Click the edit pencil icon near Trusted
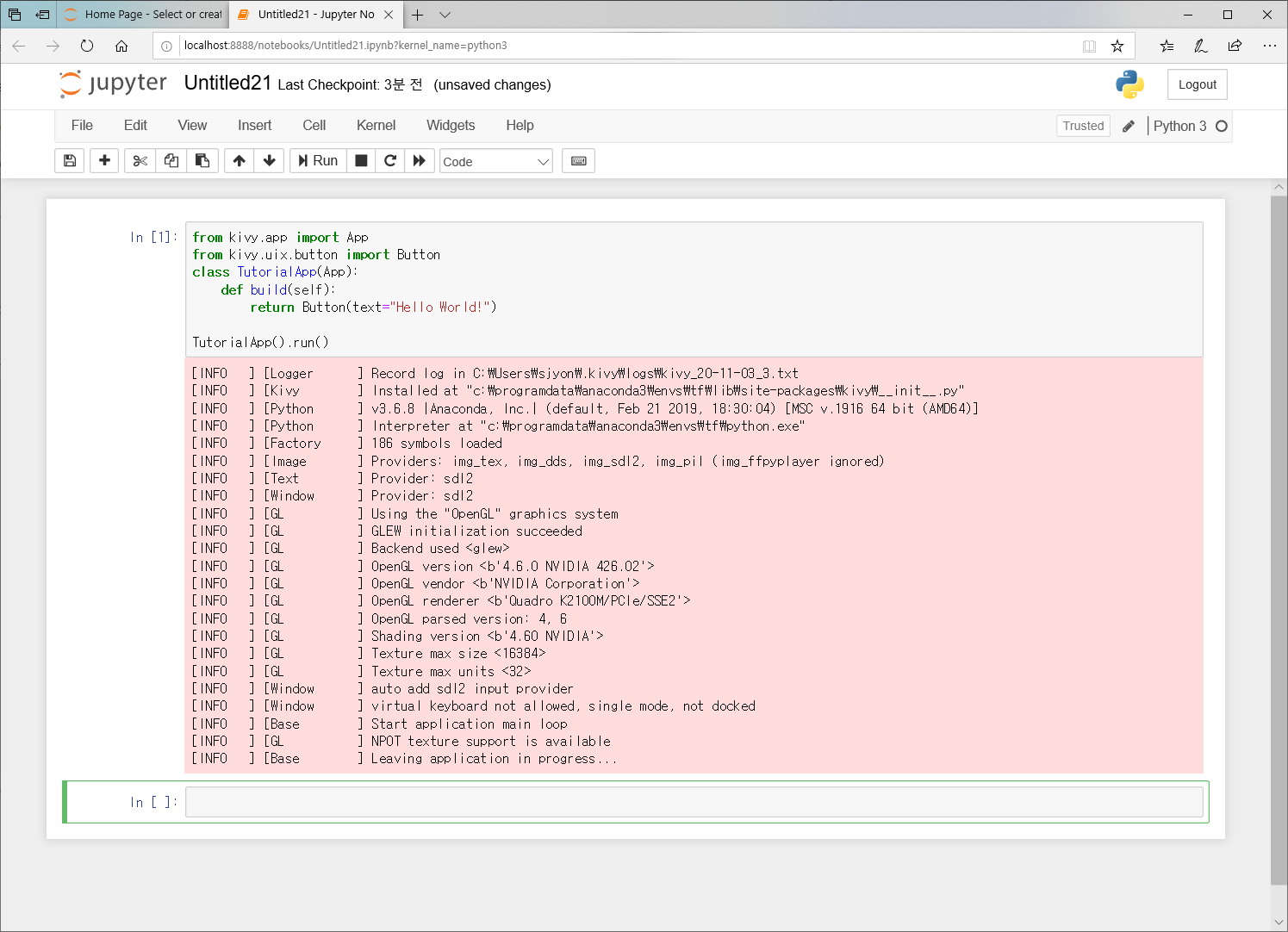Viewport: 1288px width, 932px height. point(1129,126)
